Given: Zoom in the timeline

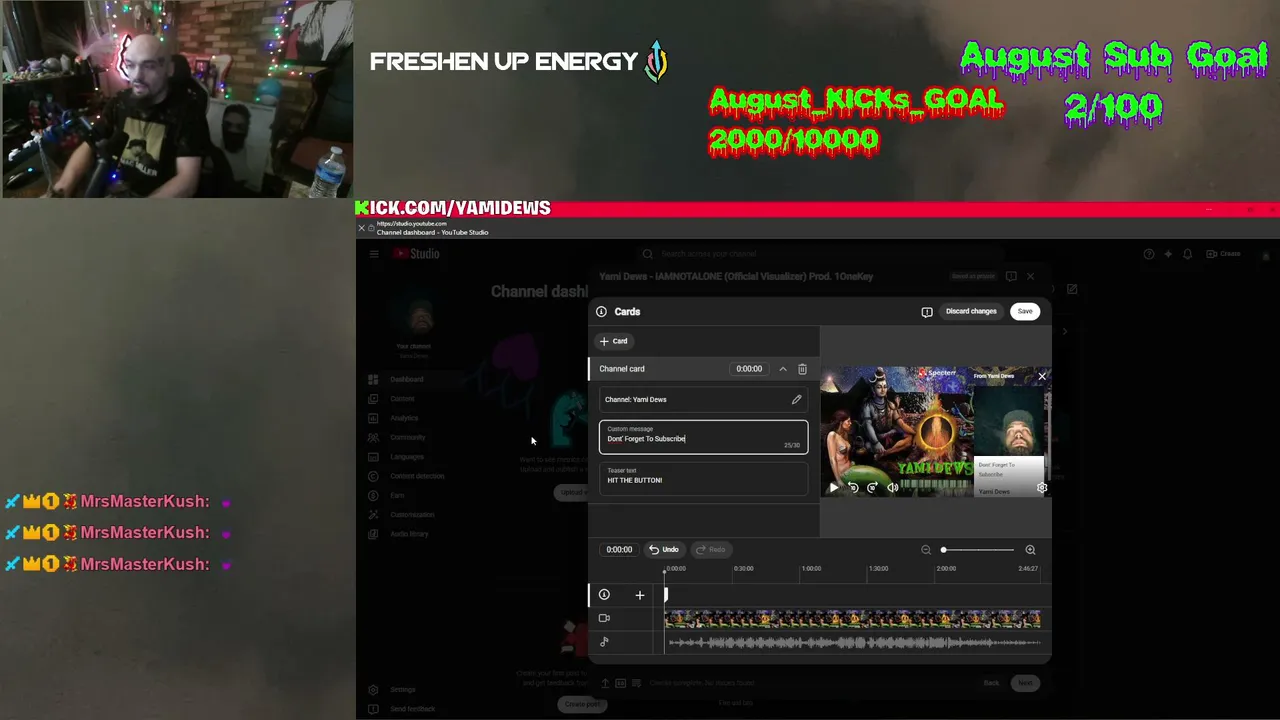Looking at the screenshot, I should click(x=1030, y=550).
